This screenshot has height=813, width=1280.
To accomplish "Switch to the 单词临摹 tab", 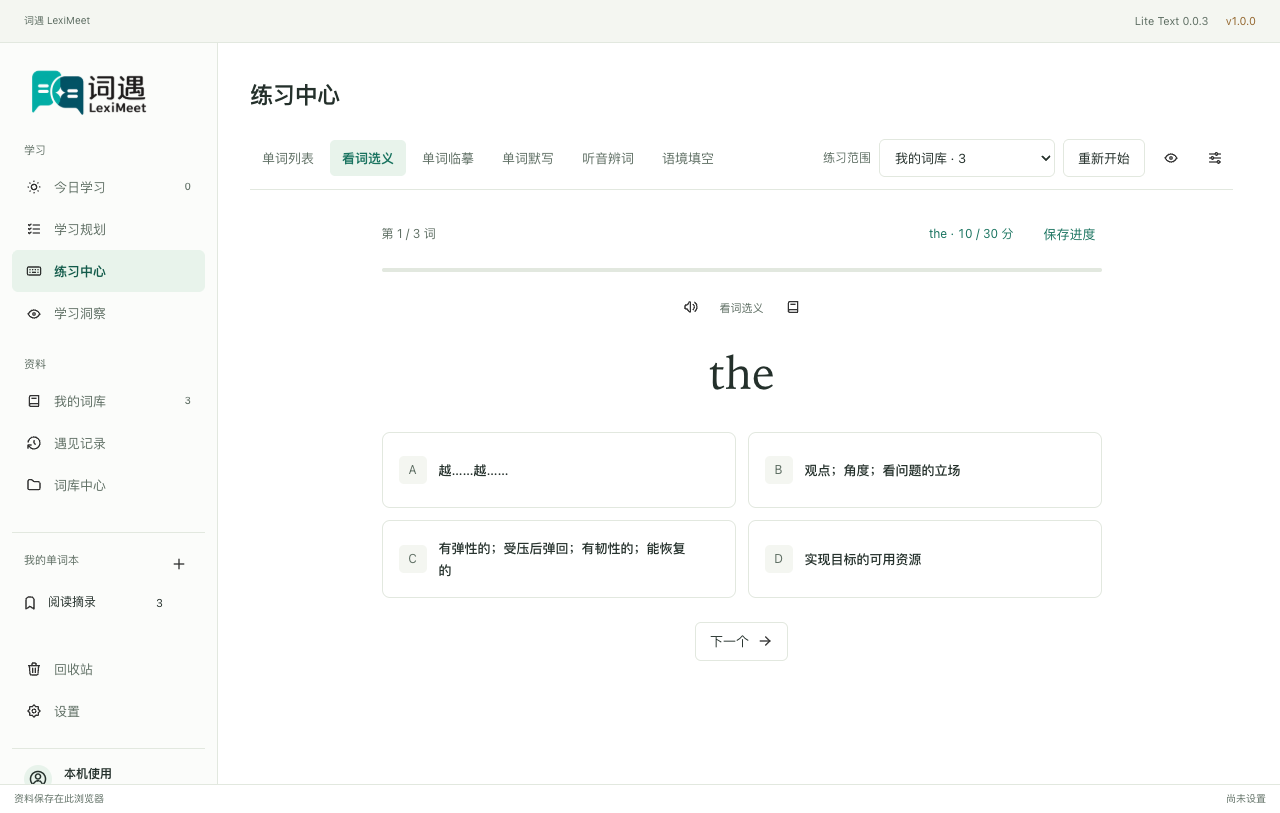I will coord(448,158).
